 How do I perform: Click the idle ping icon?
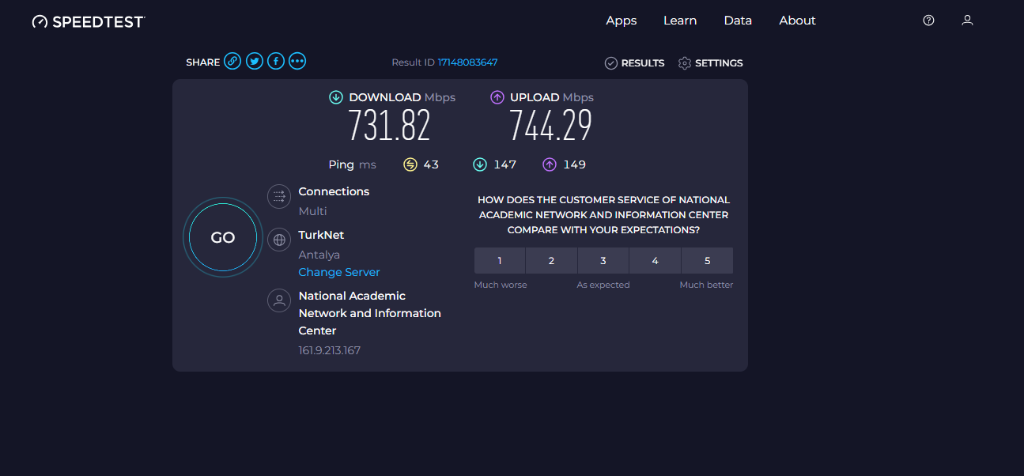click(409, 165)
